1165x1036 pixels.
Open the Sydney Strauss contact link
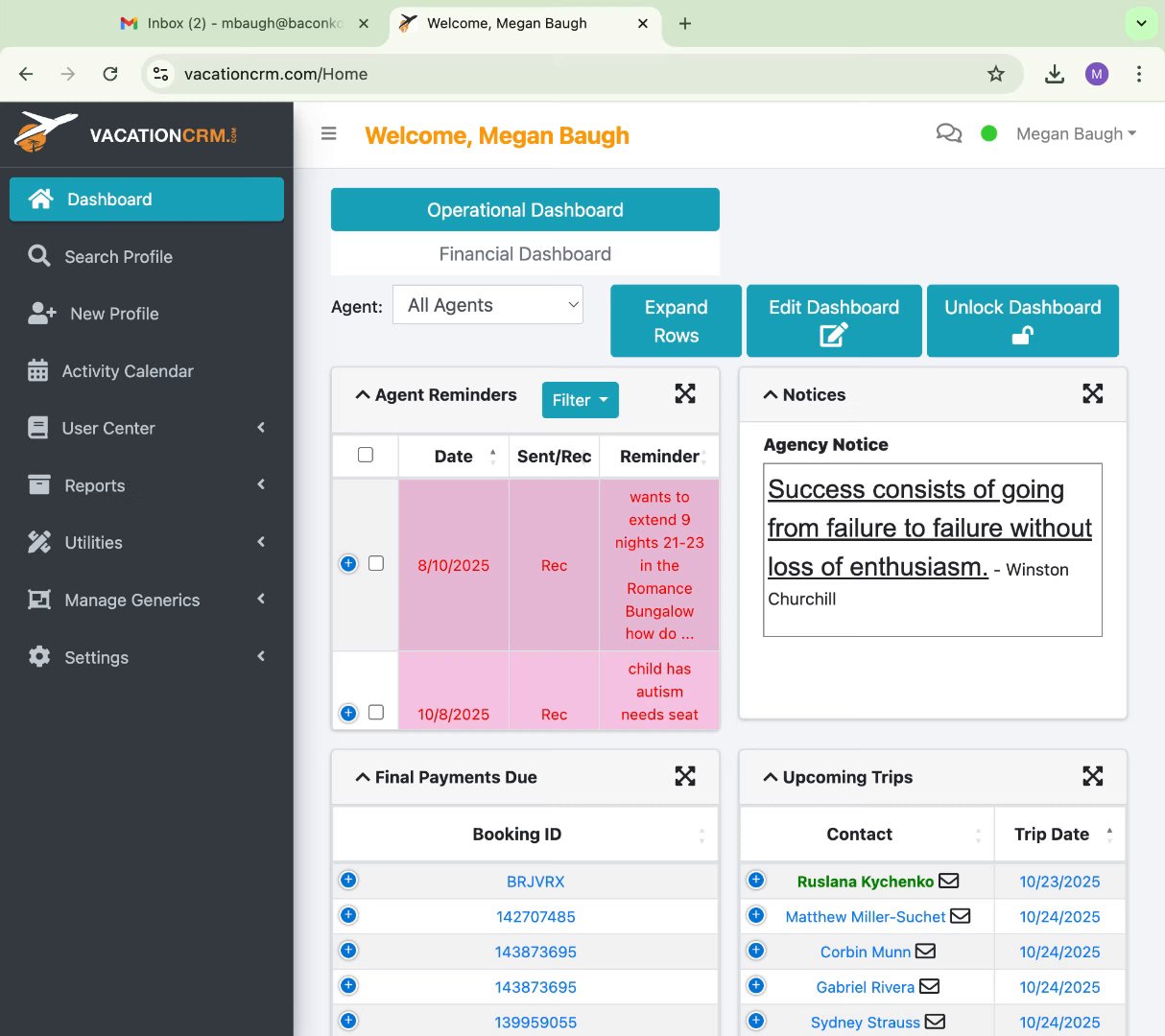[866, 1022]
